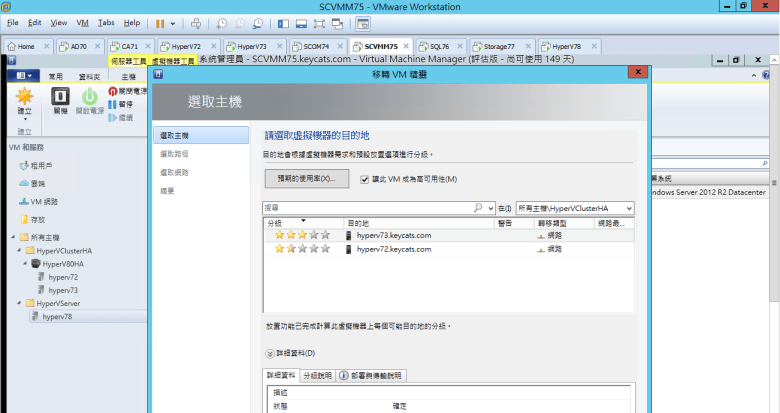Screen dimensions: 780x413
Task: Click the 預期的使用率(X)... button
Action: 306,178
